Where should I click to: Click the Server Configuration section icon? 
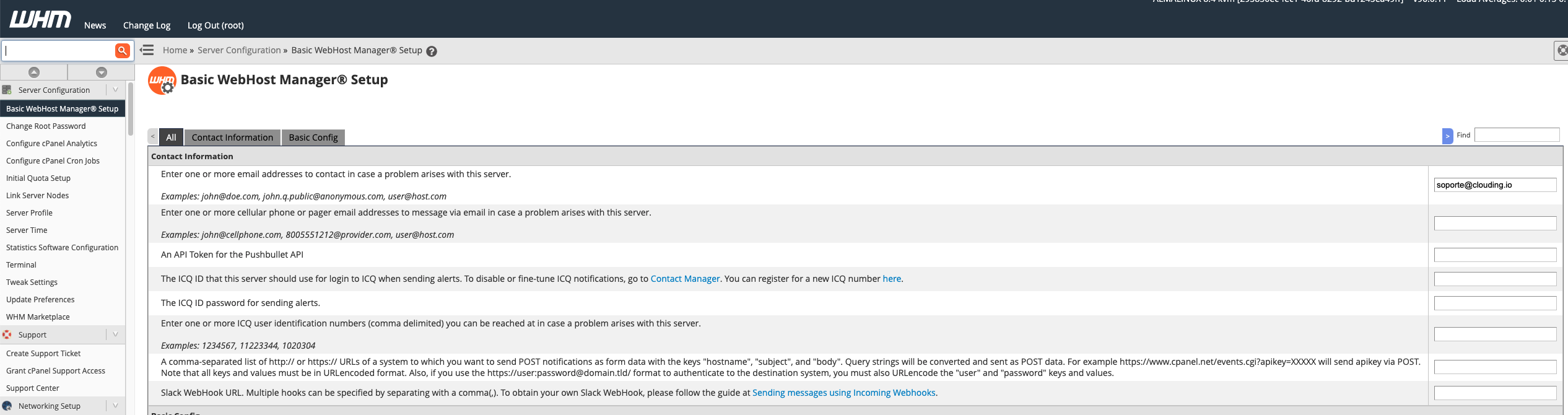[x=7, y=90]
